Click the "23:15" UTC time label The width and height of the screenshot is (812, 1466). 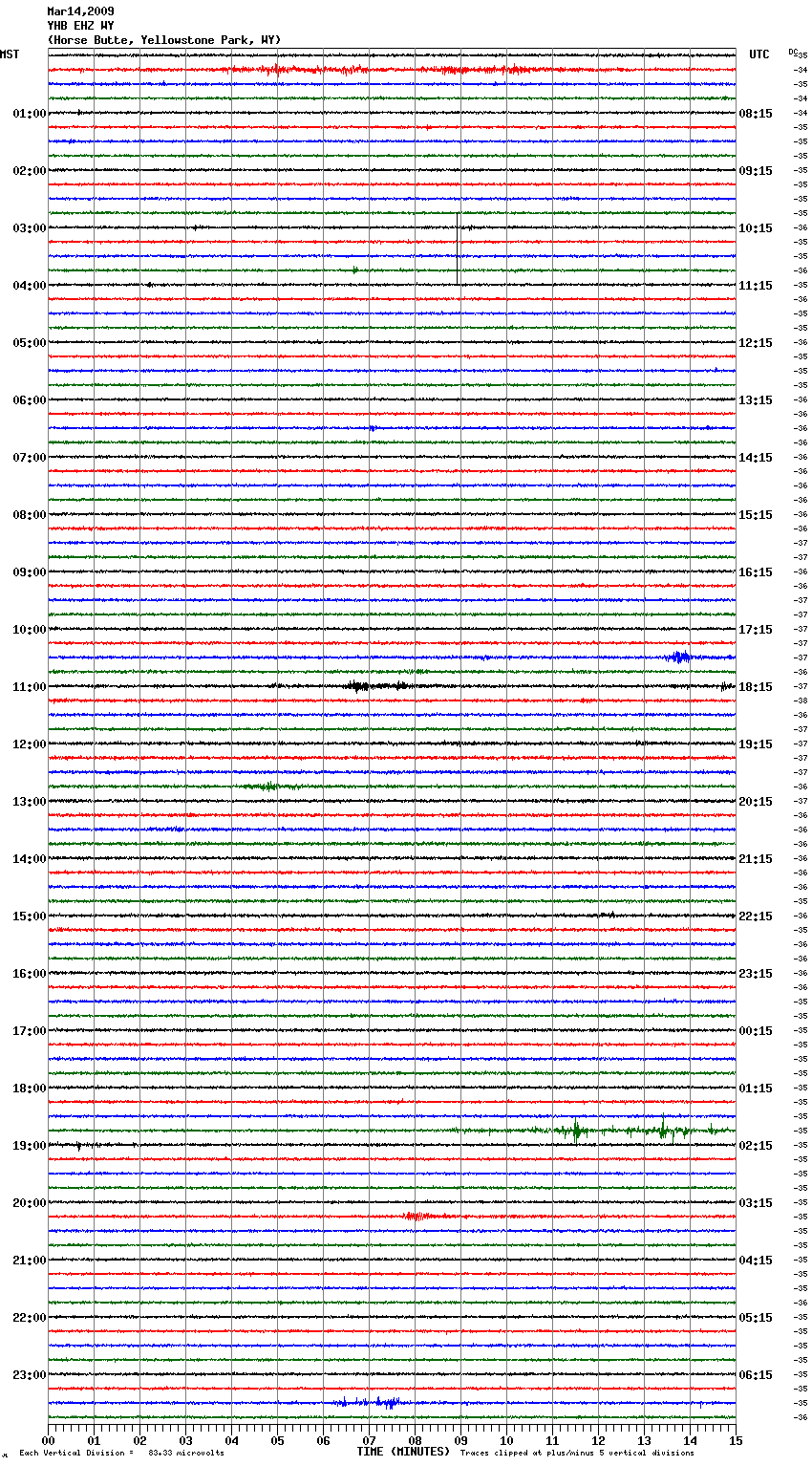756,974
